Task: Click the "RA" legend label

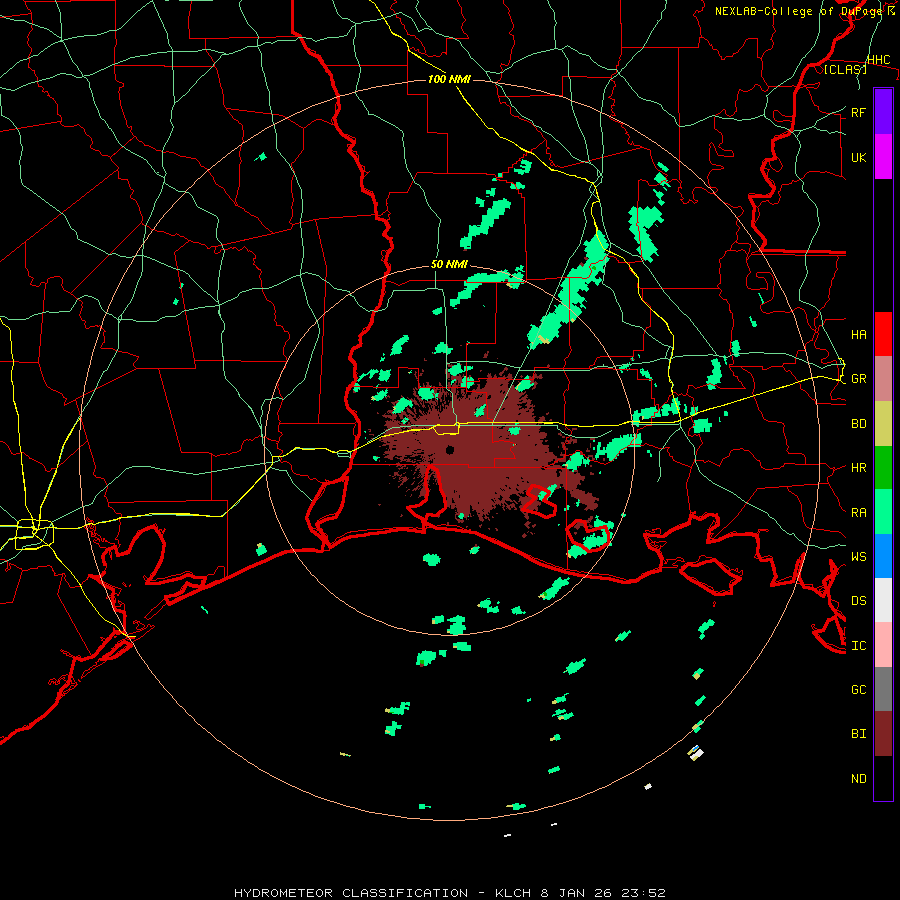Action: pyautogui.click(x=858, y=513)
